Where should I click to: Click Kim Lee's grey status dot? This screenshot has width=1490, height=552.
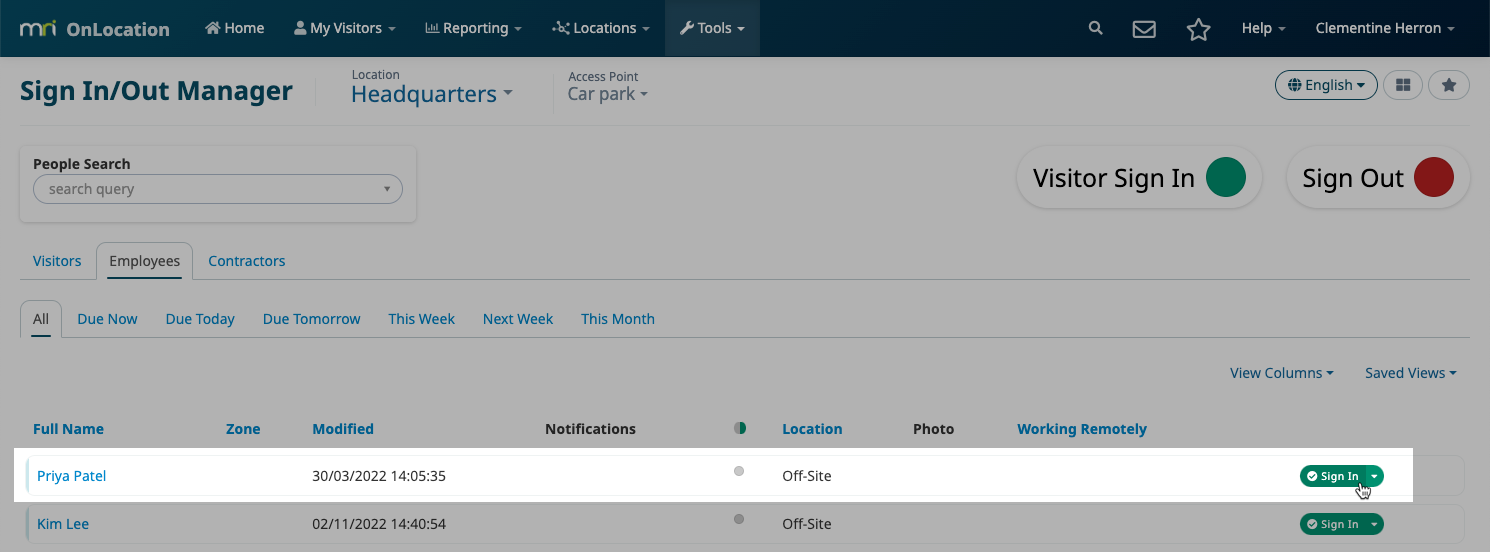[739, 519]
